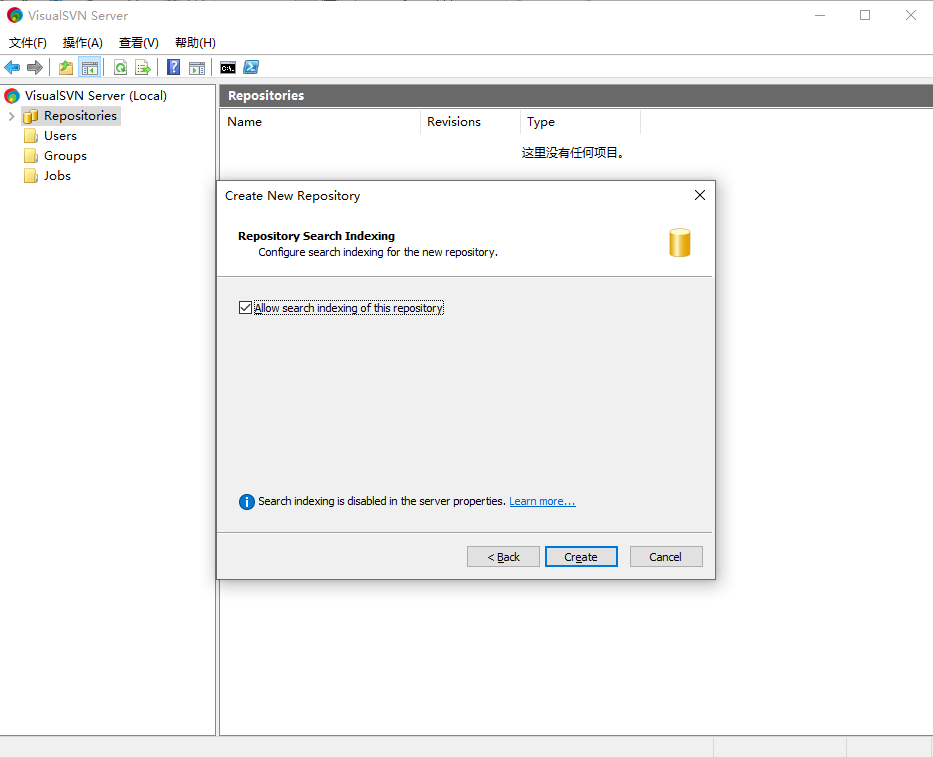Open the 帮助(H) menu
Image resolution: width=933 pixels, height=757 pixels.
pos(195,43)
